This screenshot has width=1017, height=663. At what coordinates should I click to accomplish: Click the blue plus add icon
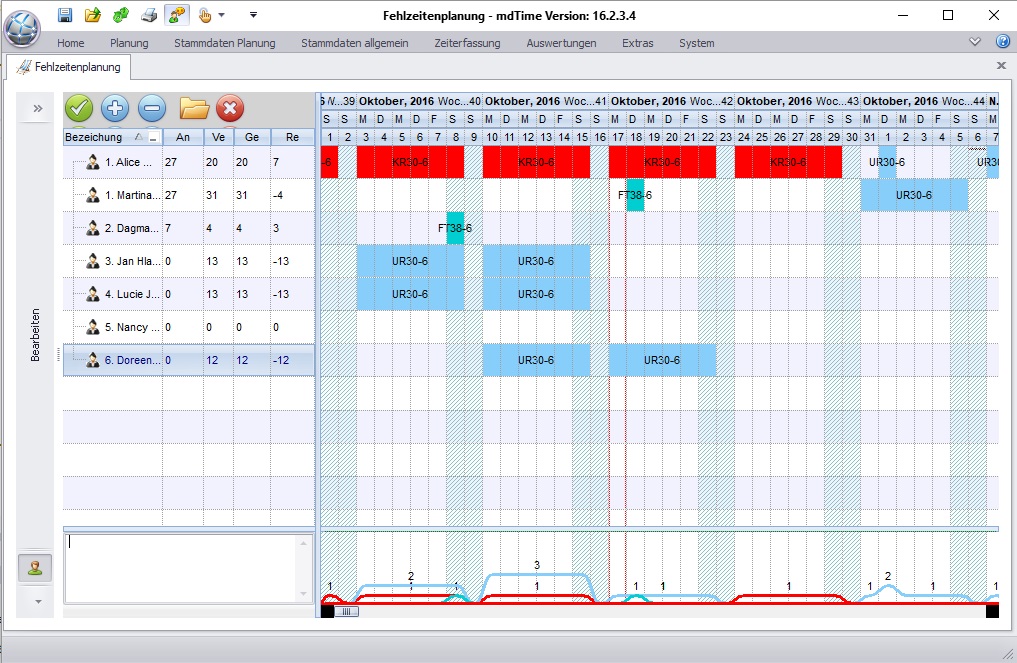coord(115,108)
